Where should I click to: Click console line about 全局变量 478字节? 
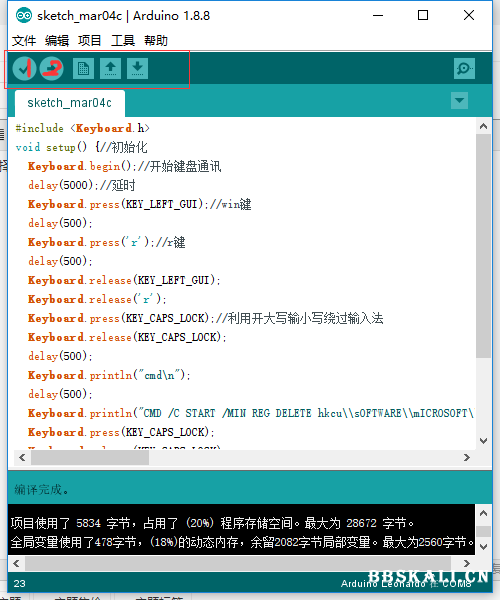tap(243, 542)
